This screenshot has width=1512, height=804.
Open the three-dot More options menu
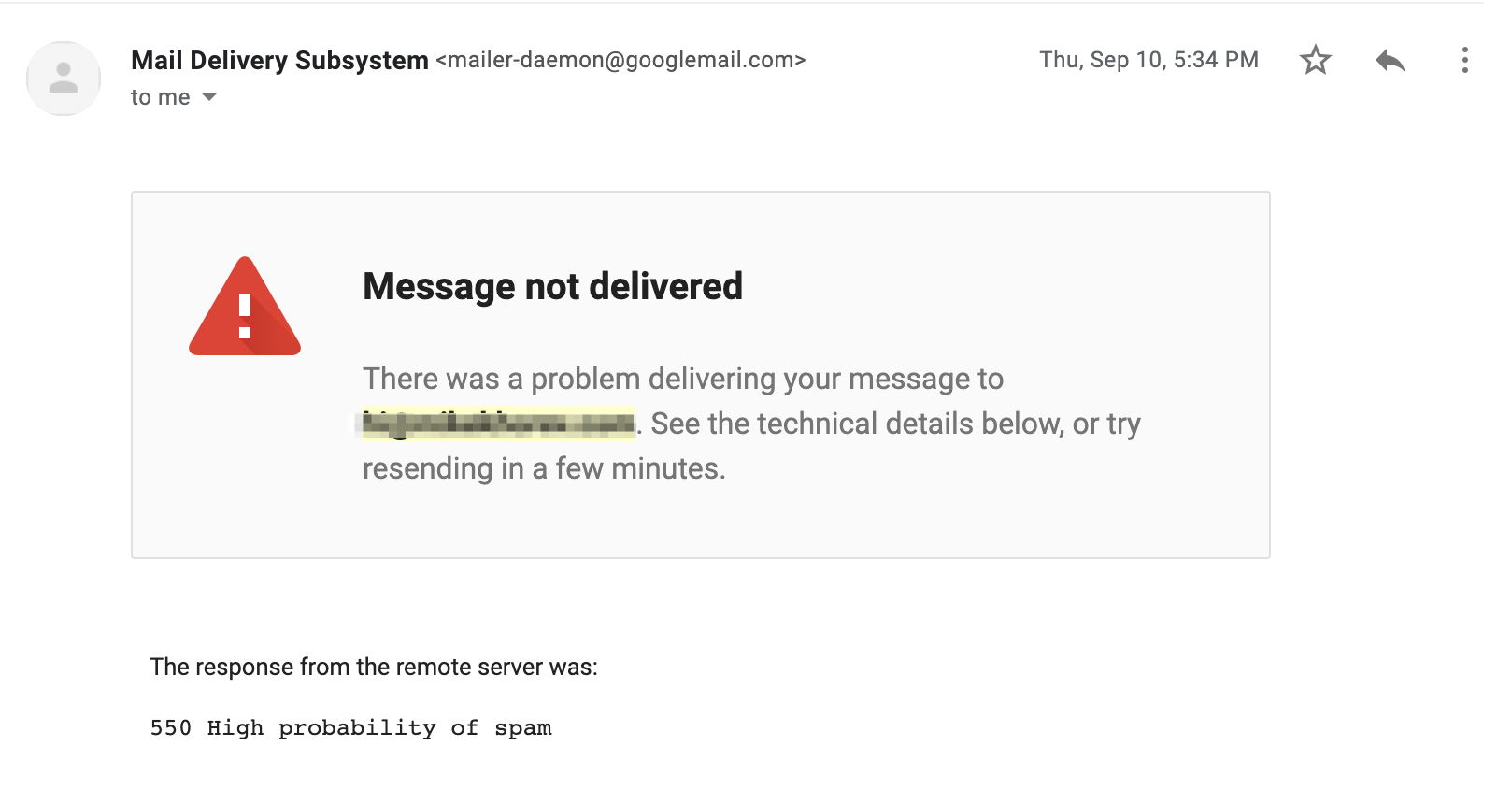coord(1464,60)
